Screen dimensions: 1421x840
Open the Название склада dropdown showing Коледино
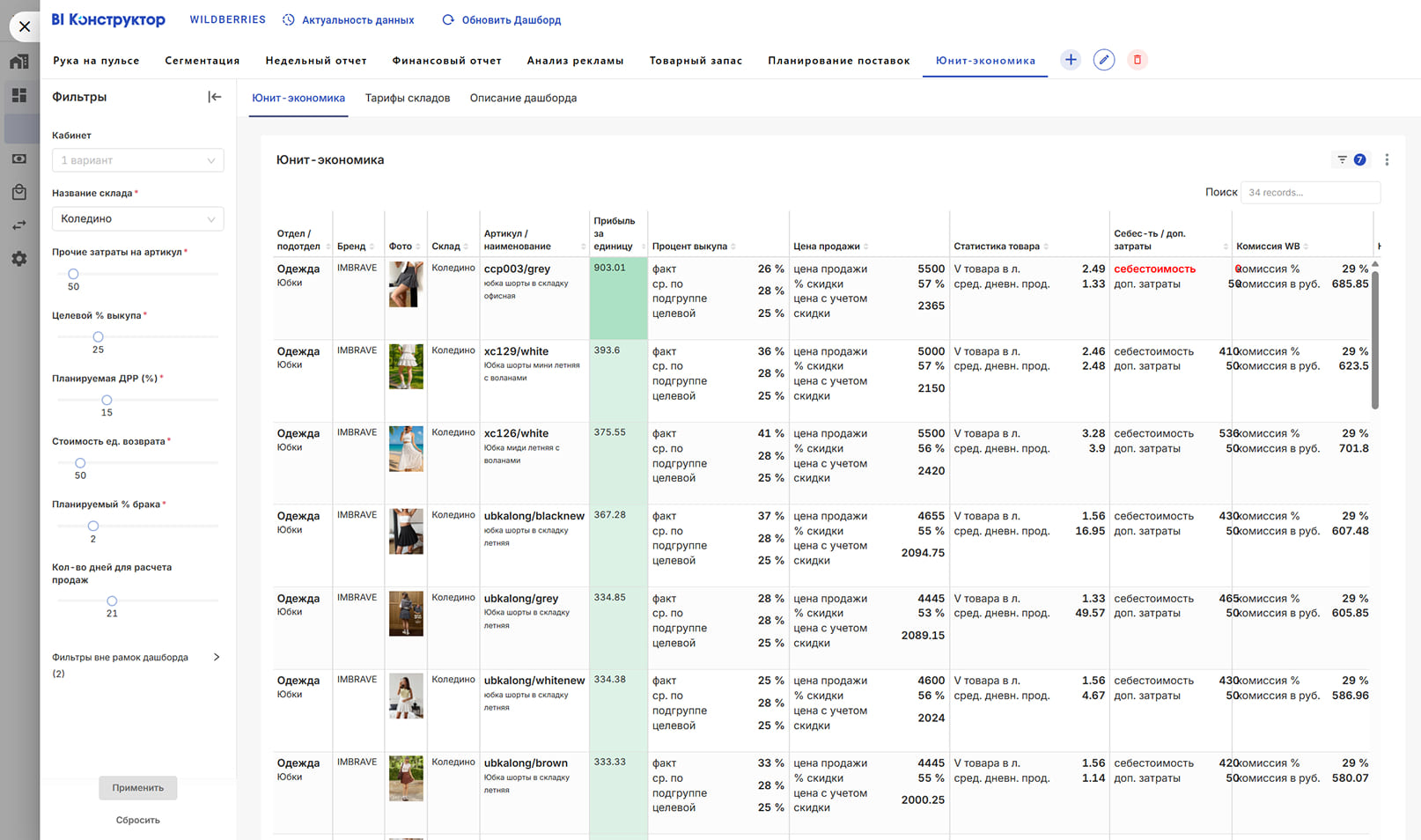pyautogui.click(x=137, y=218)
